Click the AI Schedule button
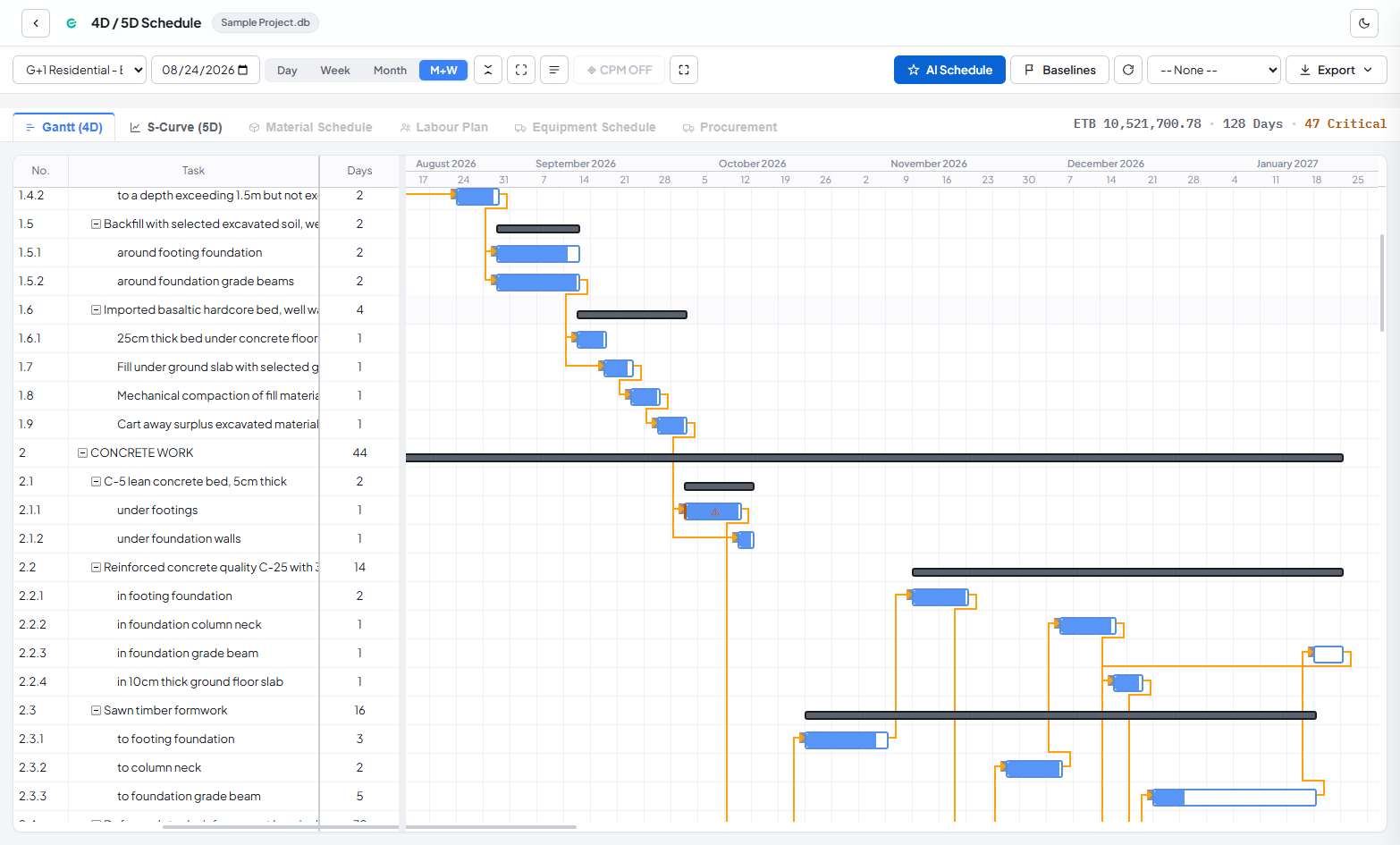The width and height of the screenshot is (1400, 845). point(949,70)
